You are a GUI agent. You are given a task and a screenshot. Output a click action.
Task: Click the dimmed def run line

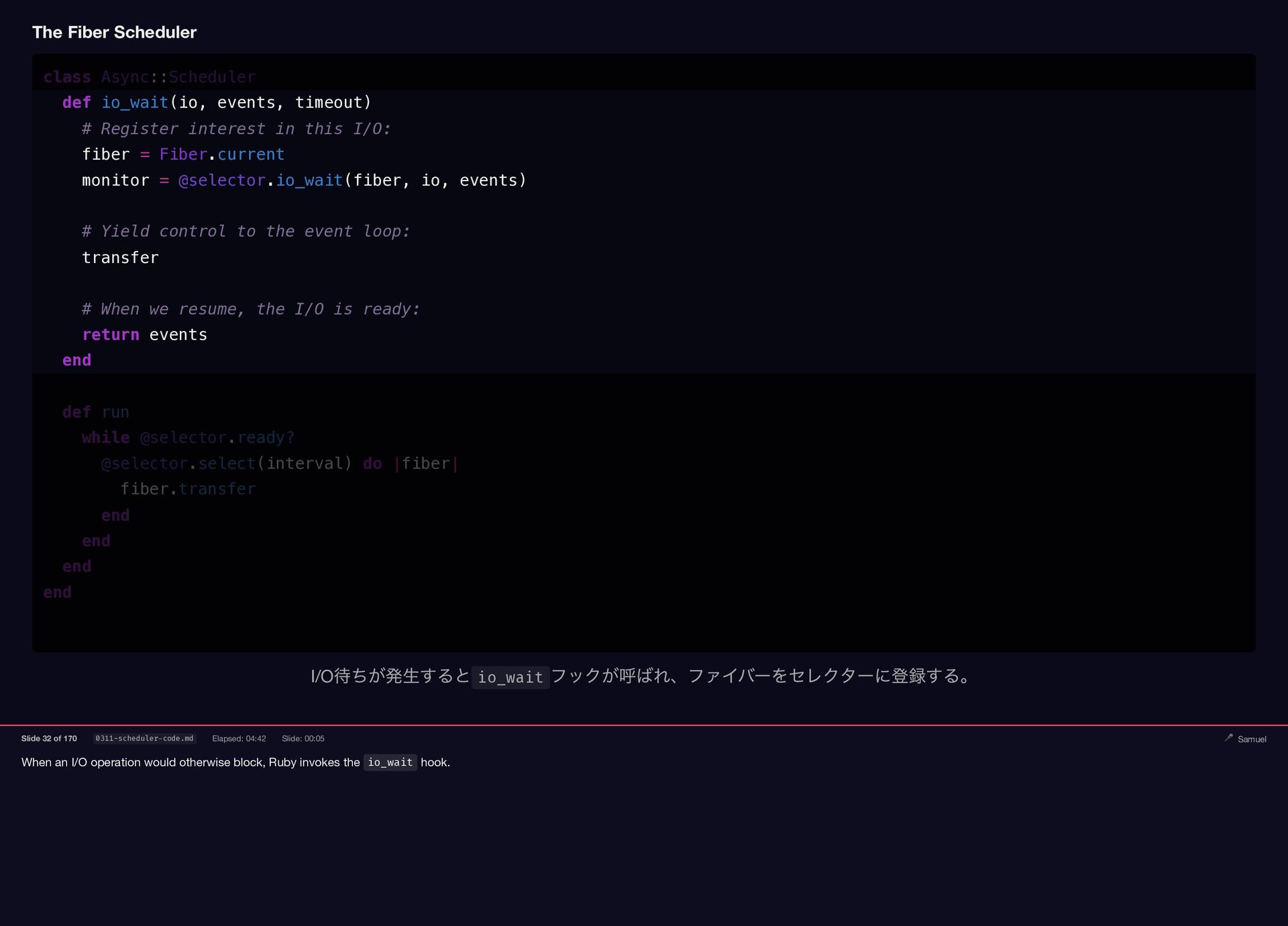coord(95,412)
